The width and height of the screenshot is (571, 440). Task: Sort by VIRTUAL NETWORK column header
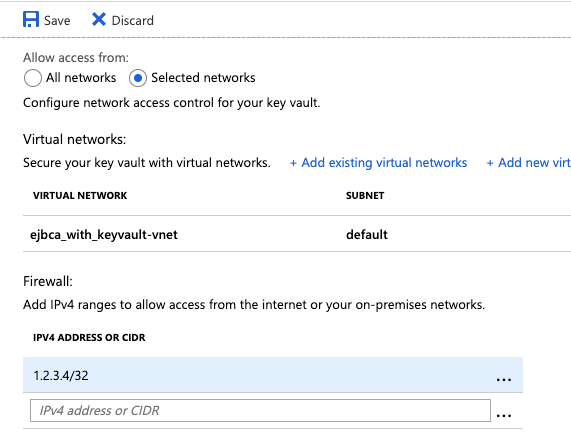(80, 196)
